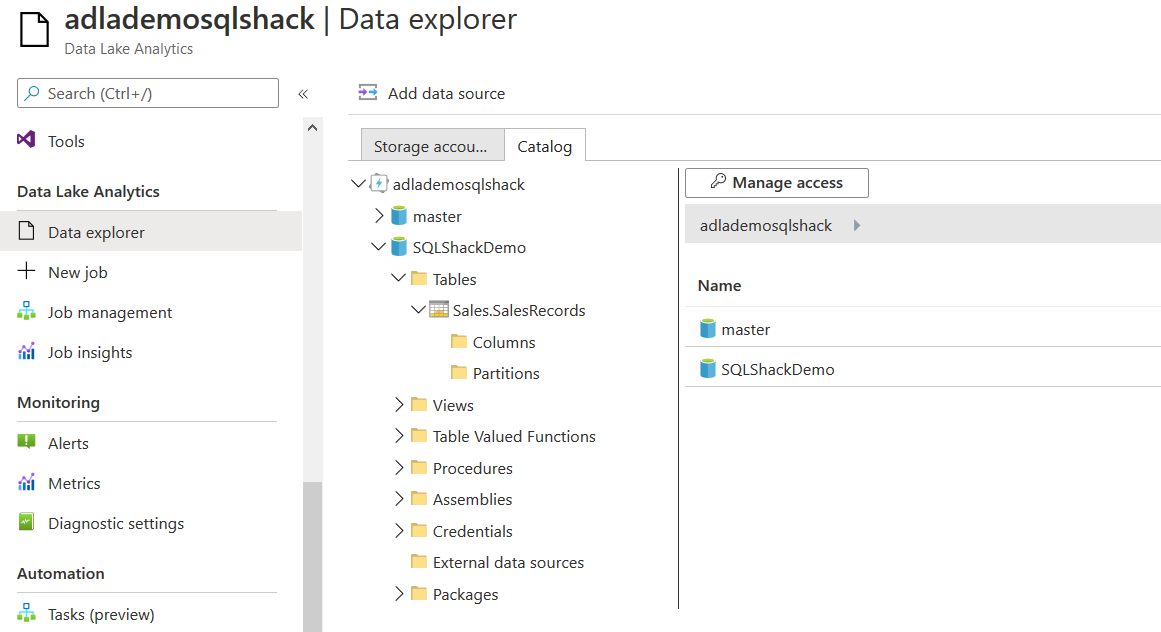The width and height of the screenshot is (1161, 632).
Task: Open Job insights chart icon
Action: click(x=27, y=352)
